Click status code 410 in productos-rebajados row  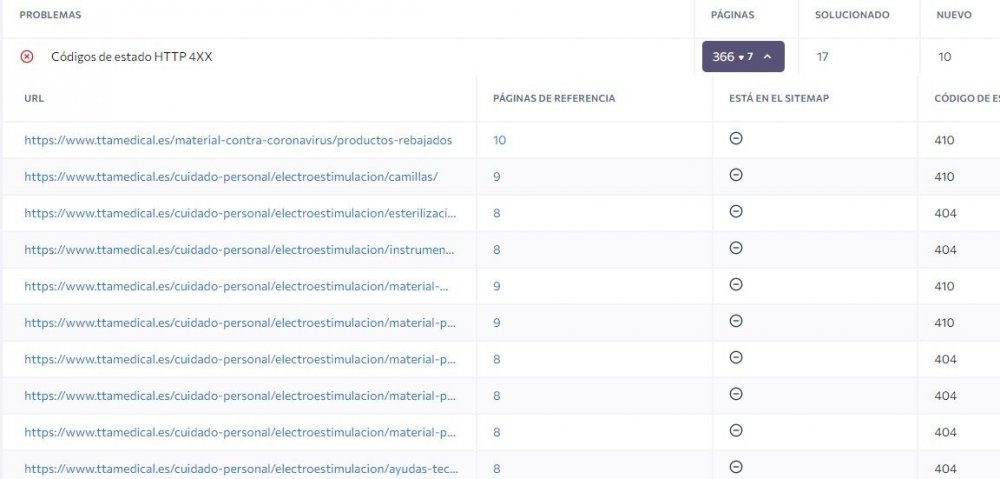pyautogui.click(x=944, y=140)
